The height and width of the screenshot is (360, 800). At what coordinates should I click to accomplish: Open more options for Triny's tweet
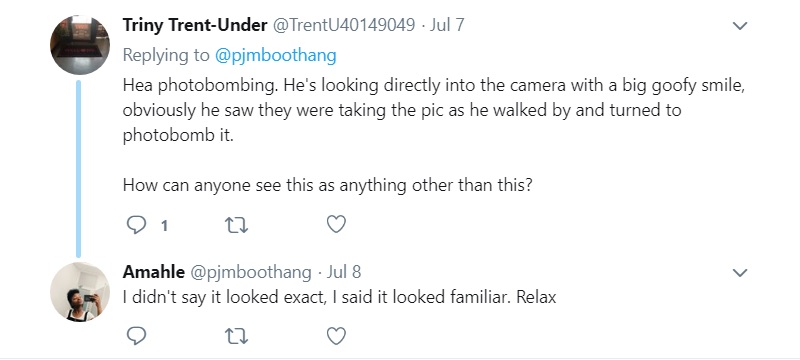[740, 25]
